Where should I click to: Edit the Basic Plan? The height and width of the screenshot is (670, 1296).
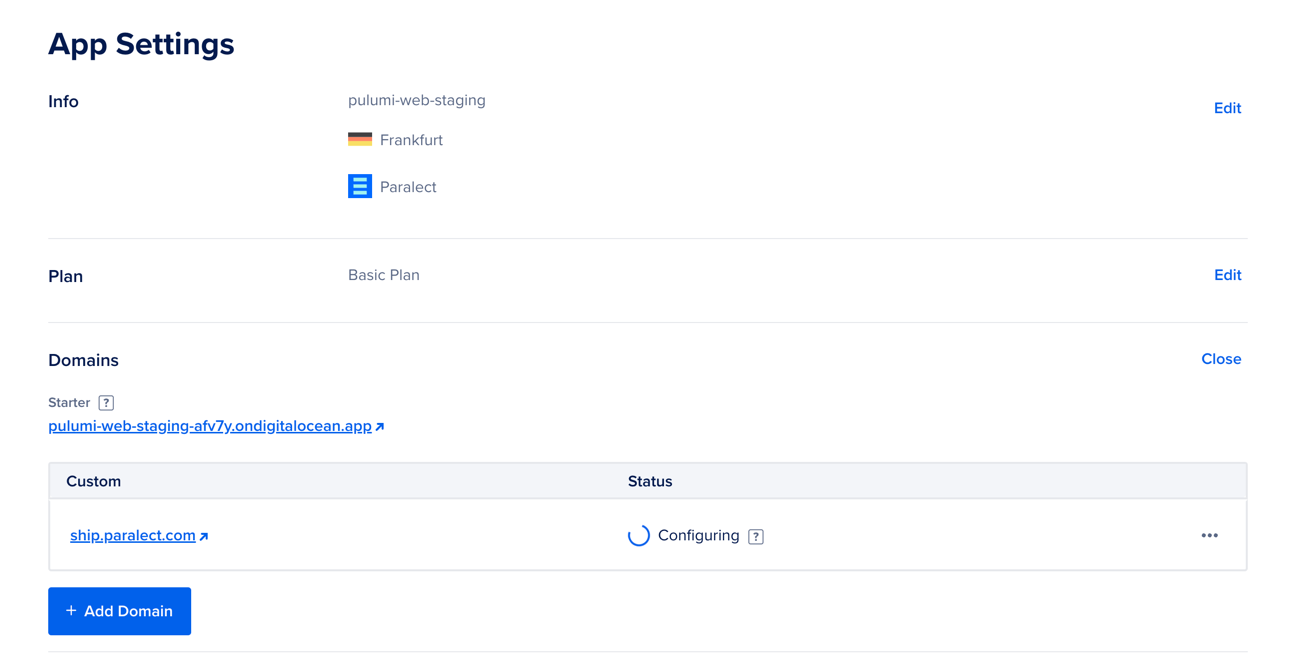pyautogui.click(x=1227, y=274)
